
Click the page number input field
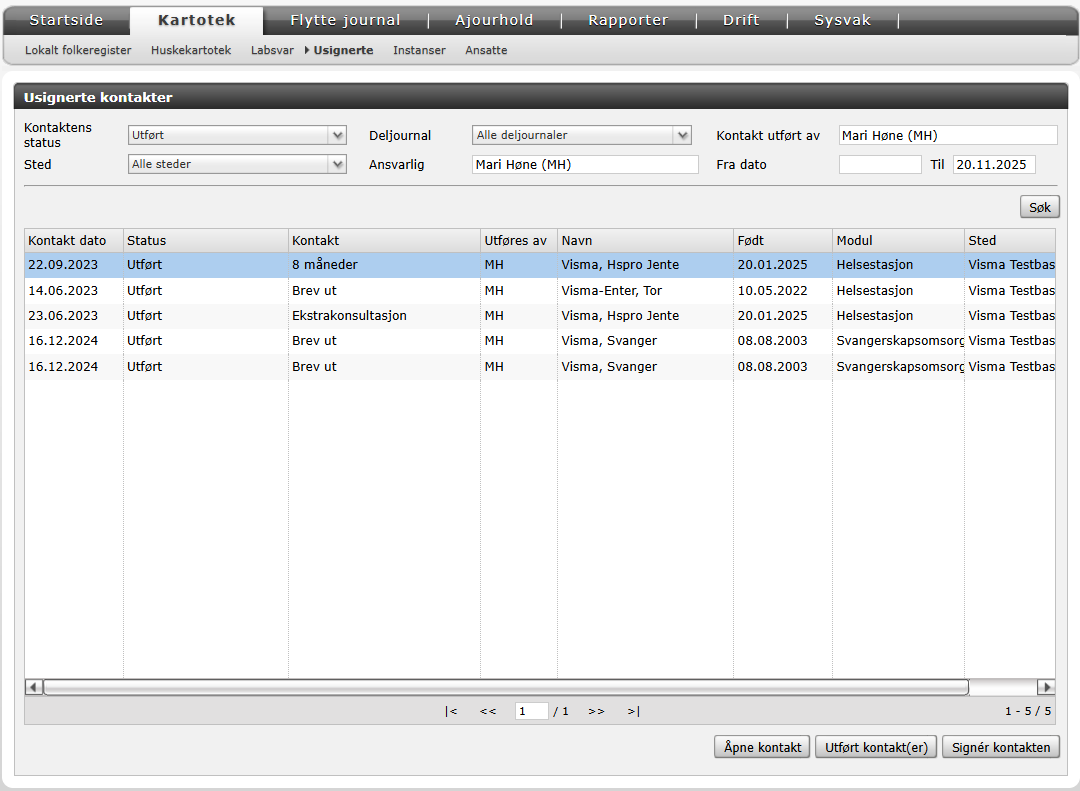click(531, 711)
